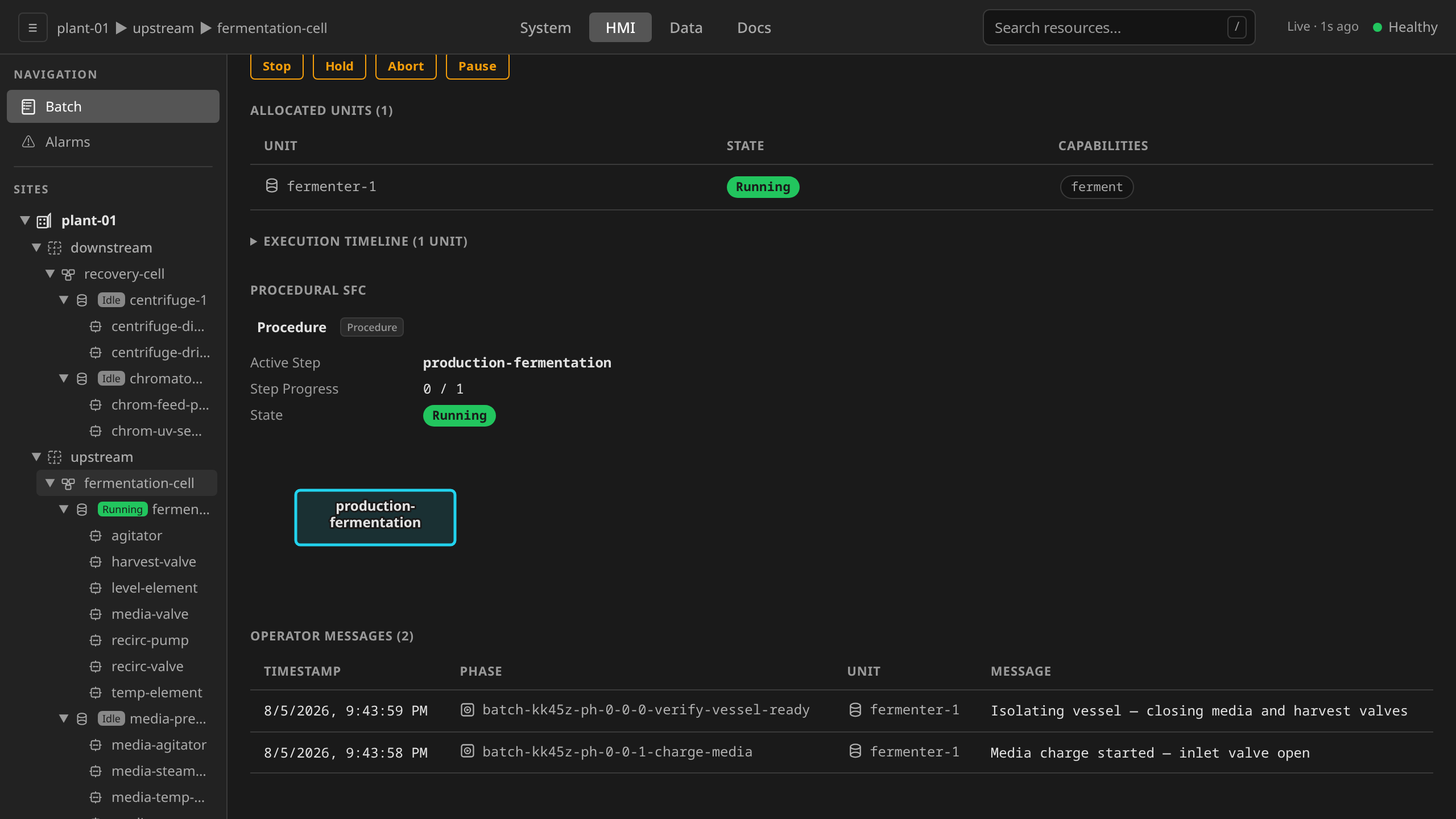Collapse the media-pre... tree node
Image resolution: width=1456 pixels, height=819 pixels.
pyautogui.click(x=64, y=718)
